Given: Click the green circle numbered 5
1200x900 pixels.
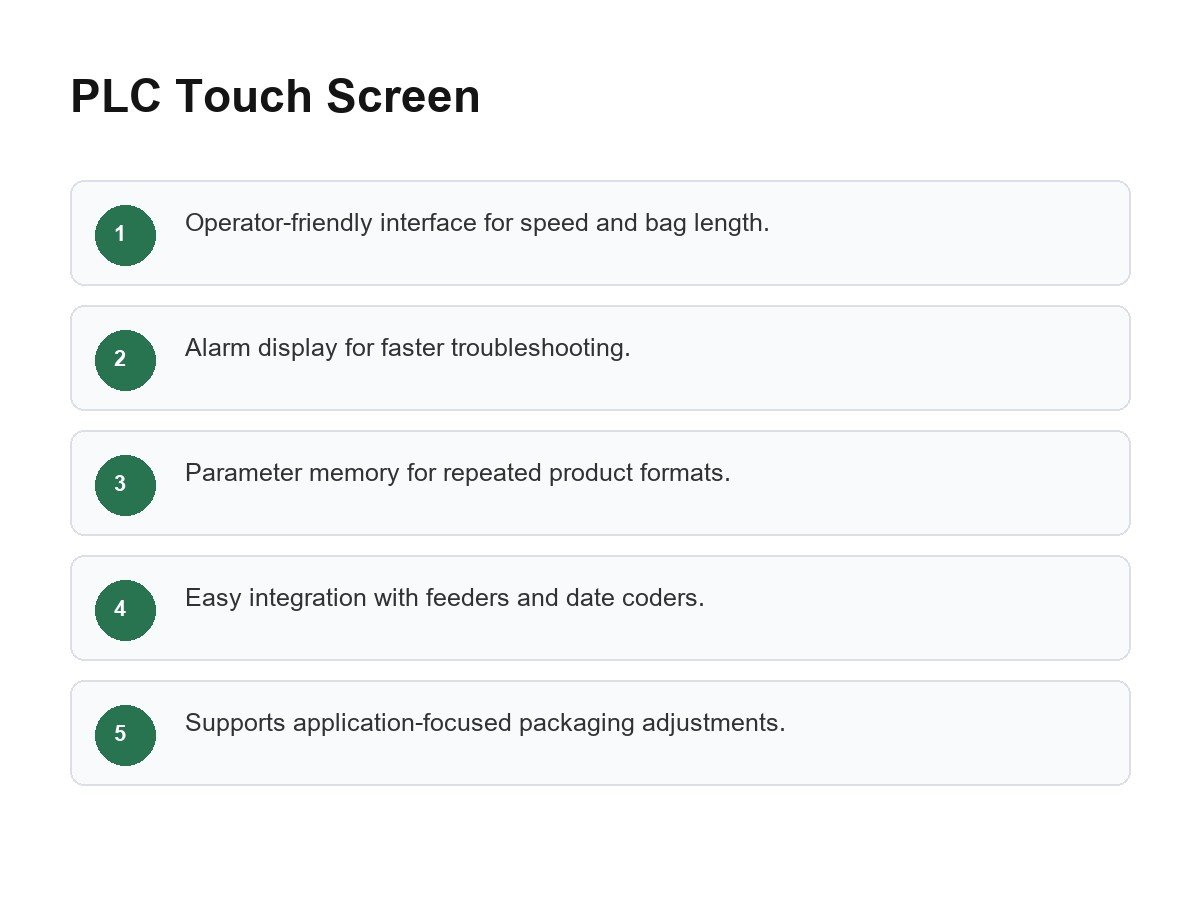Looking at the screenshot, I should coord(125,735).
